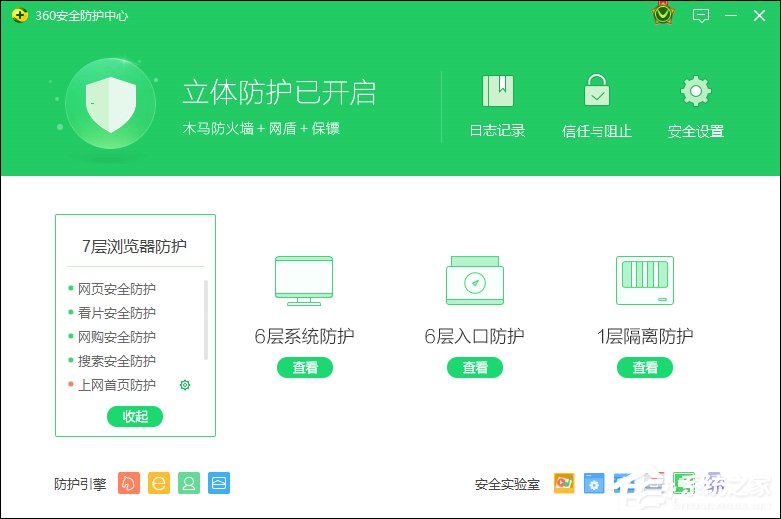Click the green protection engine icon
The width and height of the screenshot is (781, 519).
click(x=189, y=483)
